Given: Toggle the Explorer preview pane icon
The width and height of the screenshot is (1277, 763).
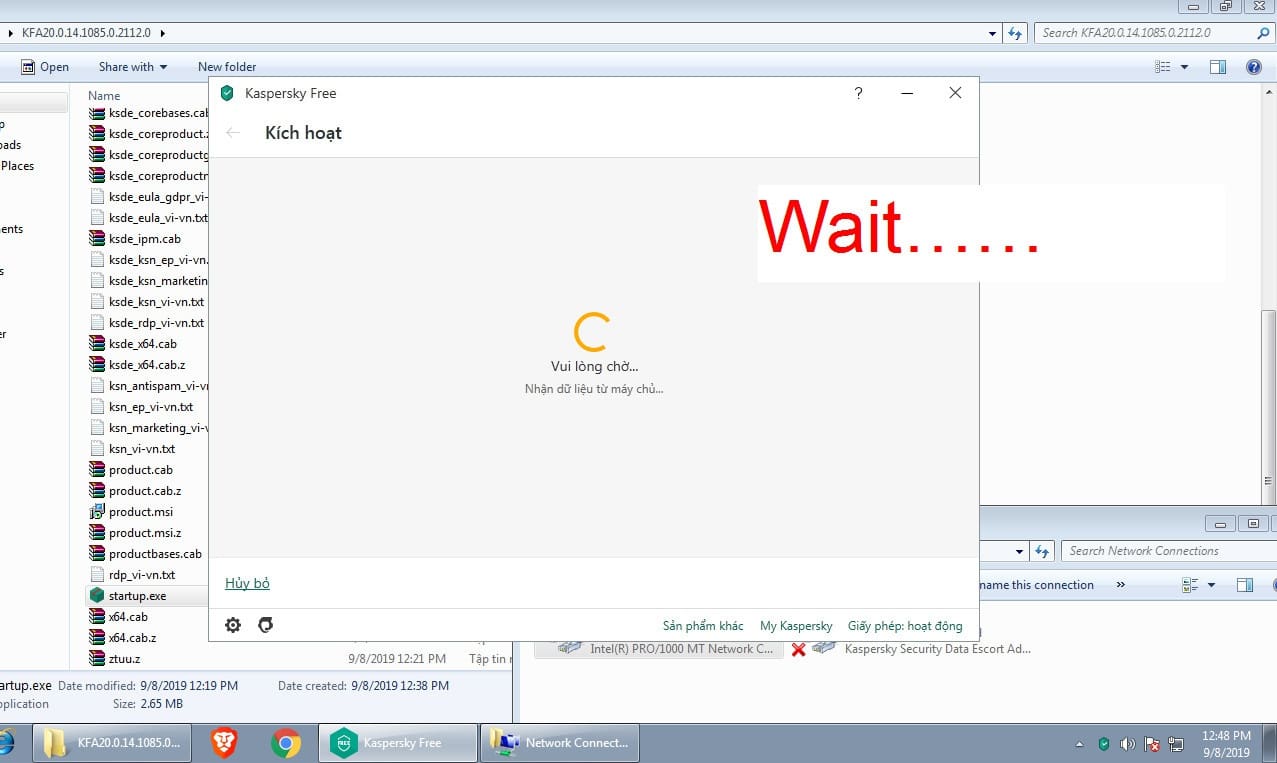Looking at the screenshot, I should click(1217, 67).
